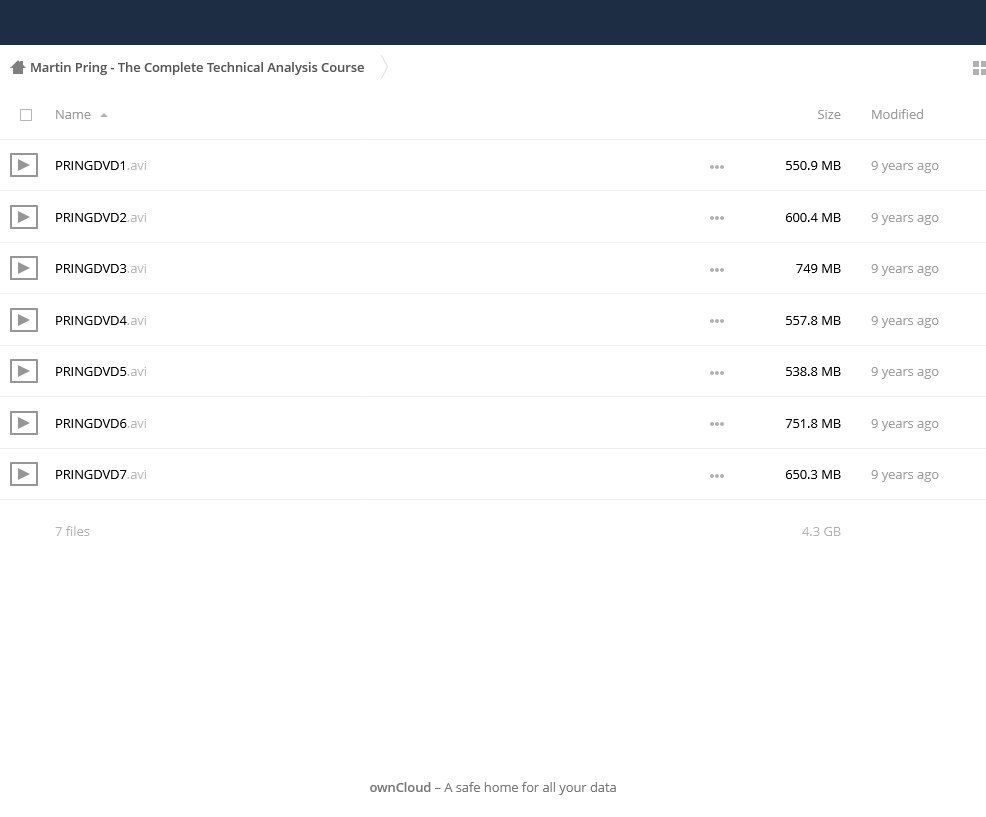Open the file PRINGDVD4.avi
Image resolution: width=986 pixels, height=817 pixels.
click(x=101, y=320)
